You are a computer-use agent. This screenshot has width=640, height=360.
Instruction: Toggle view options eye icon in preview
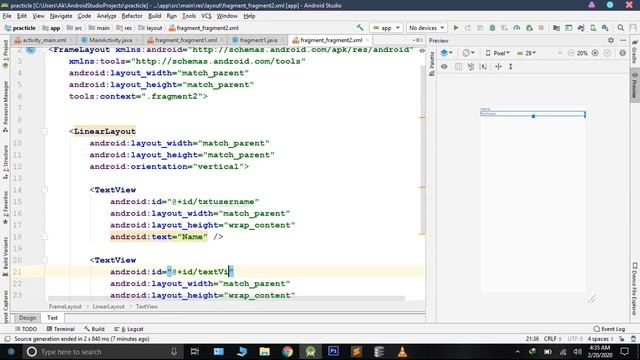pos(444,67)
